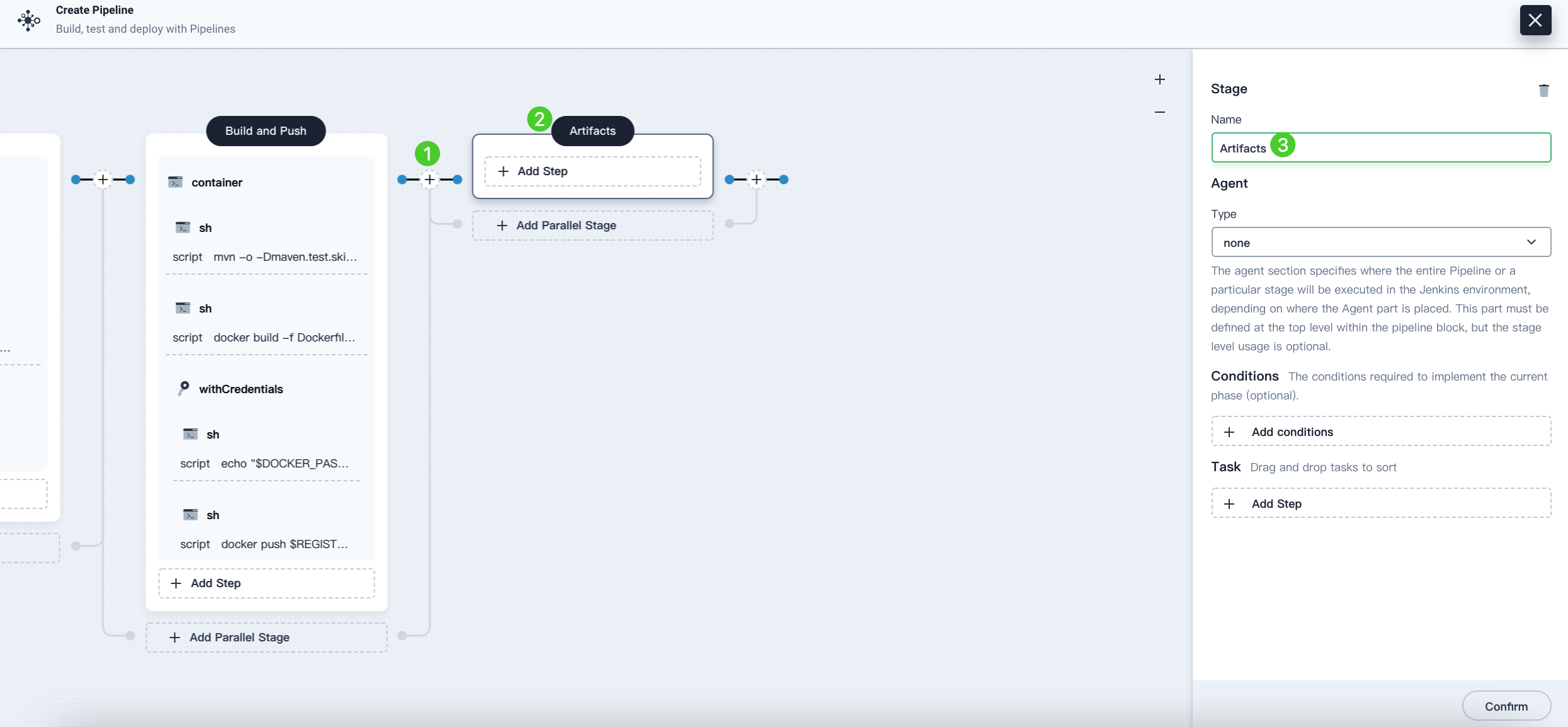This screenshot has width=1568, height=727.
Task: Click the container step terminal icon
Action: pyautogui.click(x=175, y=182)
